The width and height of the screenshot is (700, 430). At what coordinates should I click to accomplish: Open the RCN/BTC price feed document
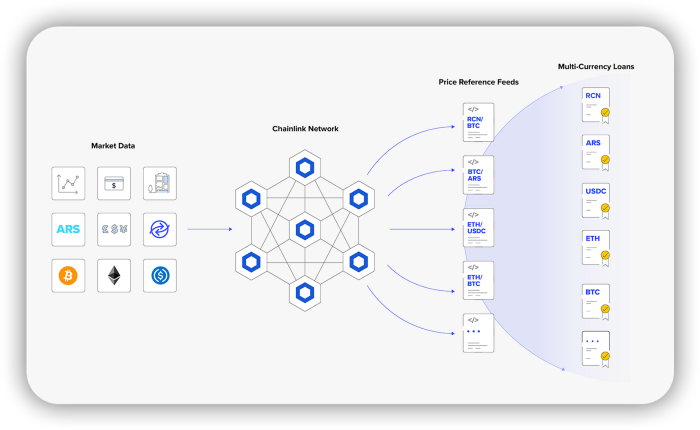[x=479, y=122]
